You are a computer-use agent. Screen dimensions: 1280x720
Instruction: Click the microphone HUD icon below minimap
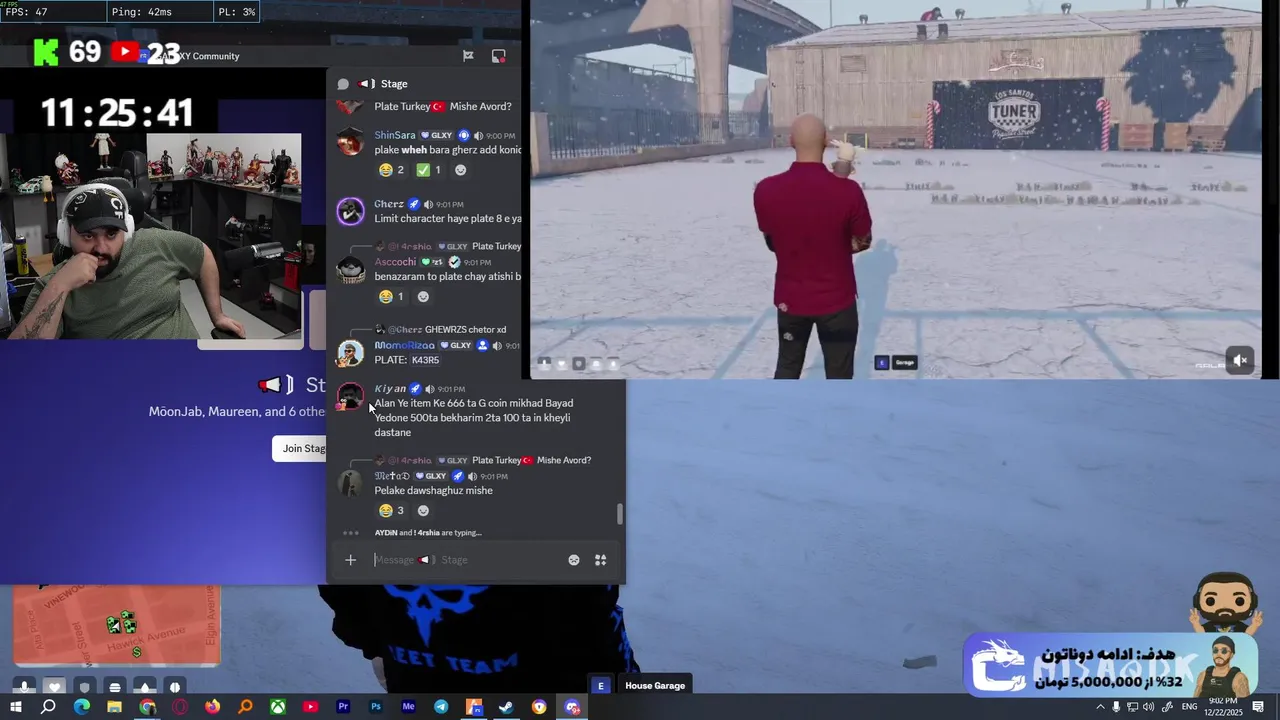[24, 687]
